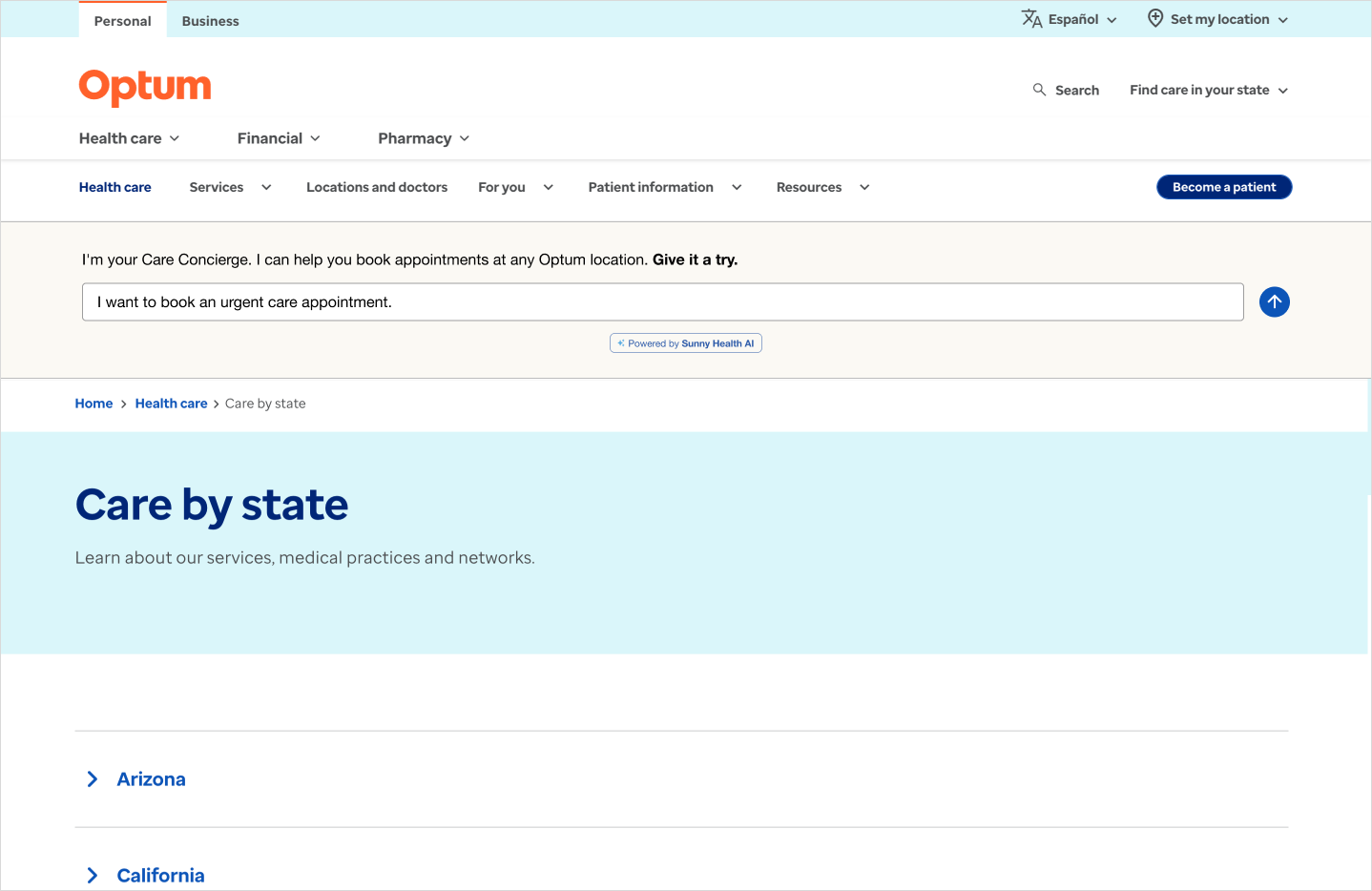Go to Home breadcrumb link
This screenshot has height=891, width=1372.
[94, 404]
